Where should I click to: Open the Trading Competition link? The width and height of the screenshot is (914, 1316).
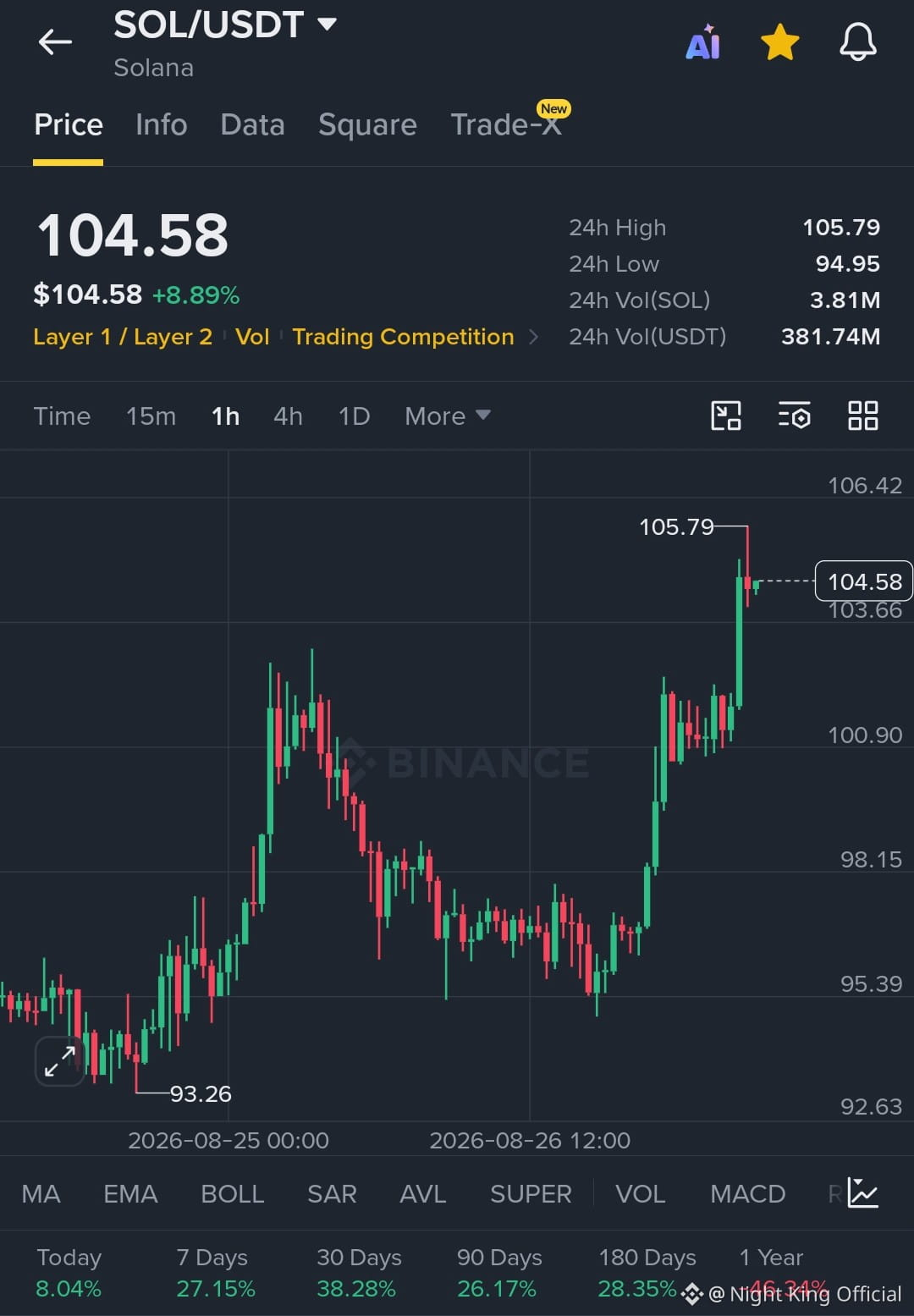(x=403, y=337)
